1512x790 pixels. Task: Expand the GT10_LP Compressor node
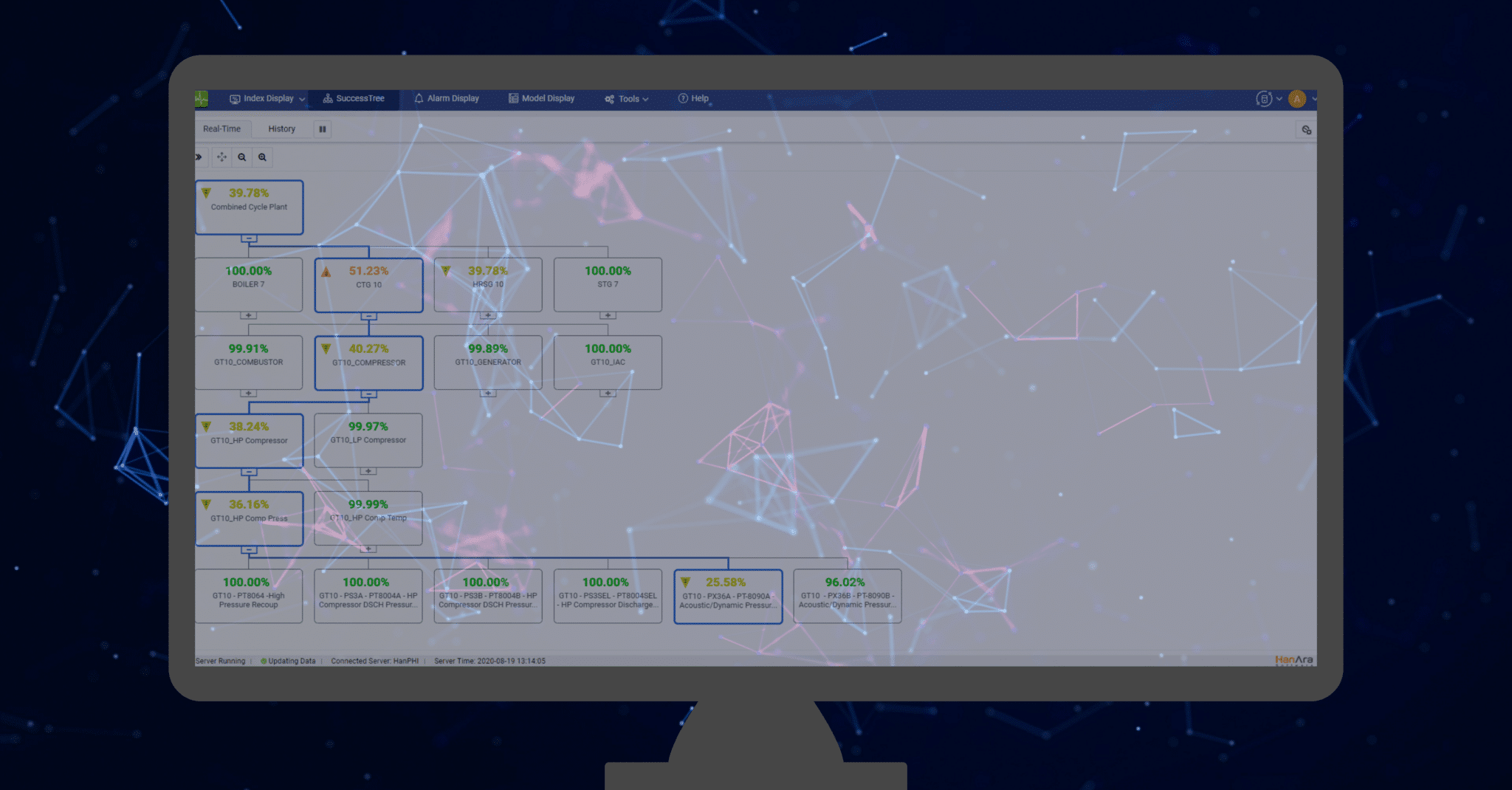(x=368, y=472)
